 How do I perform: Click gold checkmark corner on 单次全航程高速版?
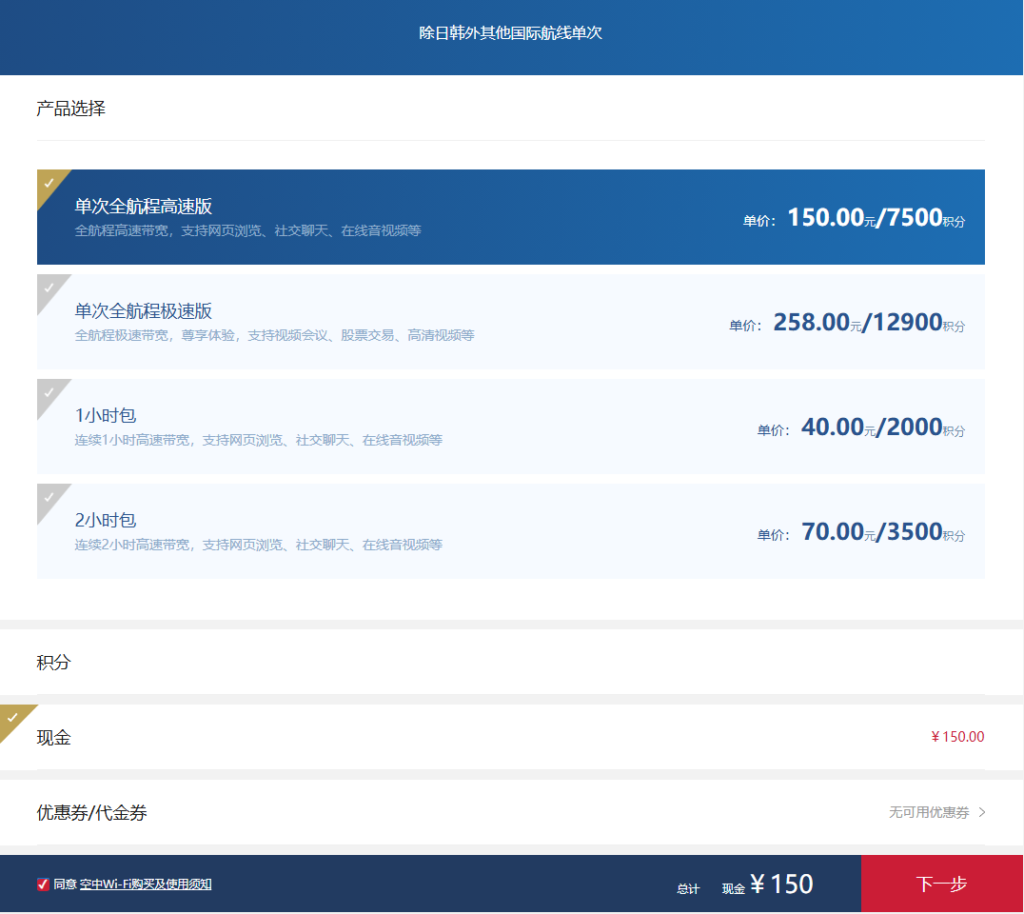[x=49, y=182]
